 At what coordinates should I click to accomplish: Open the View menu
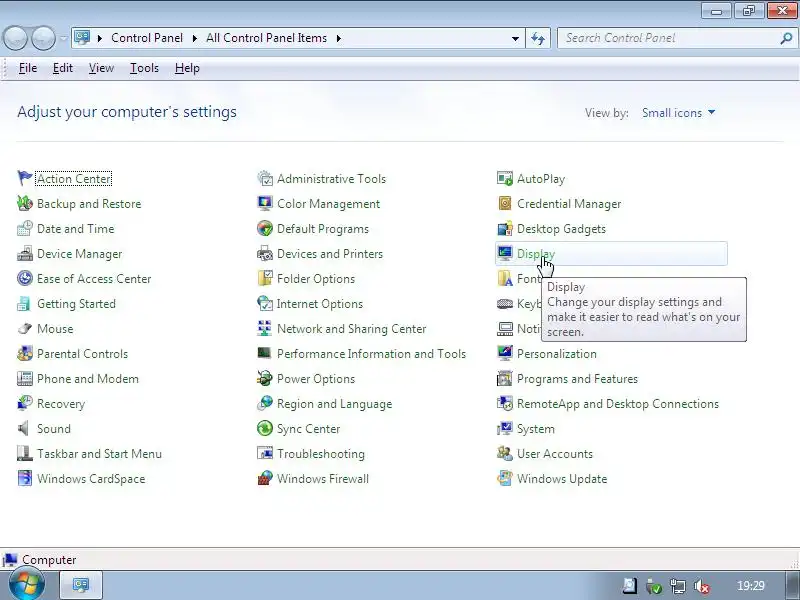point(101,68)
